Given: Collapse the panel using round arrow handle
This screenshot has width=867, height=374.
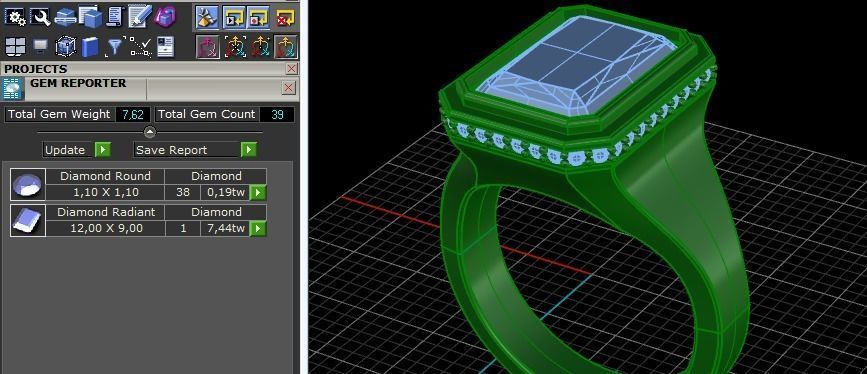Looking at the screenshot, I should click(150, 132).
